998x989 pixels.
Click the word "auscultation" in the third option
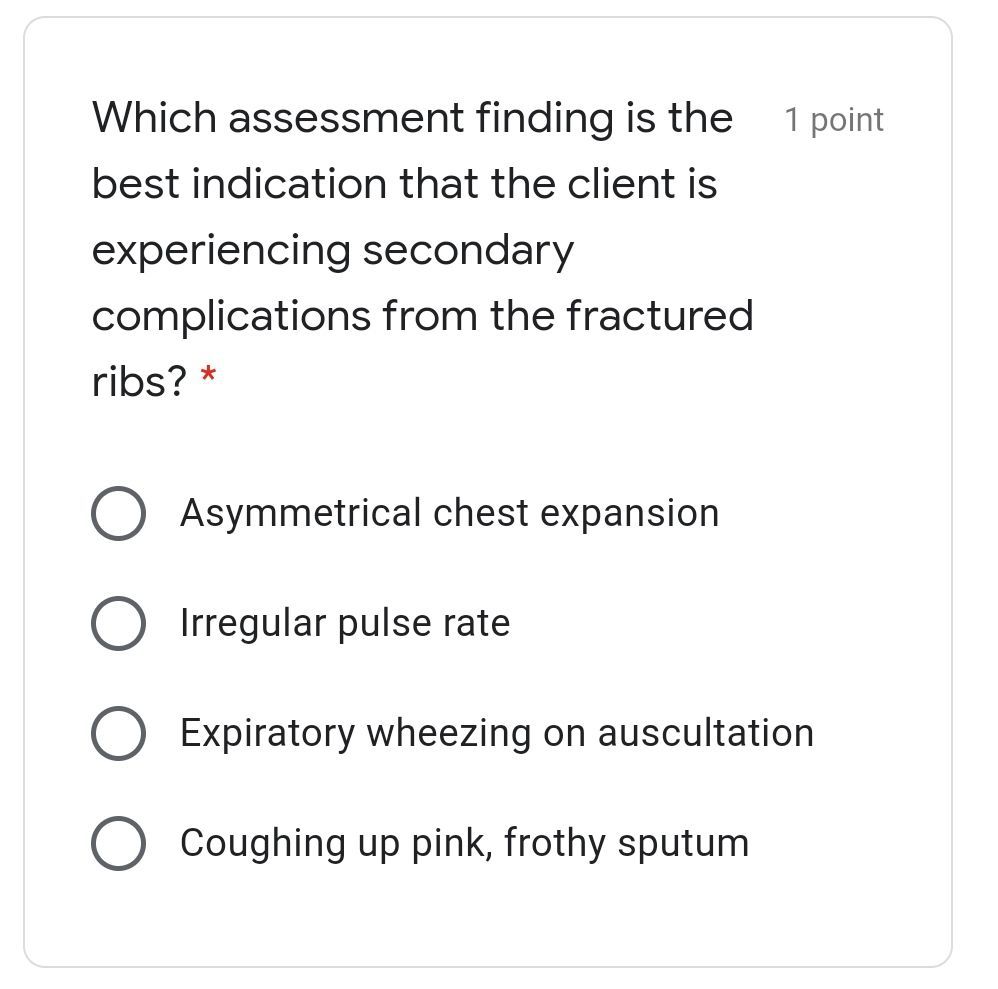coord(705,733)
